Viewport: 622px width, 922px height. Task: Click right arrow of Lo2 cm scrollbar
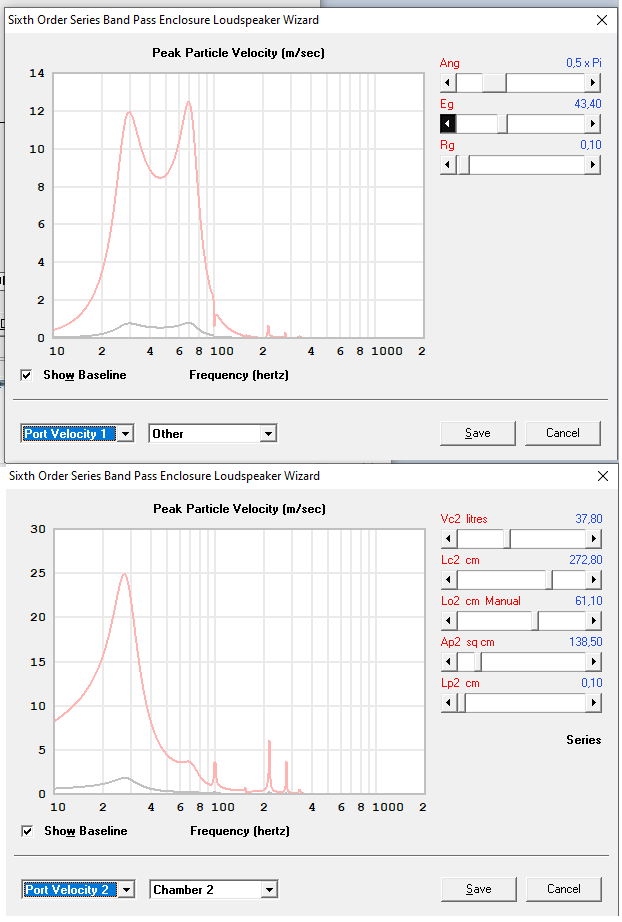click(x=594, y=621)
